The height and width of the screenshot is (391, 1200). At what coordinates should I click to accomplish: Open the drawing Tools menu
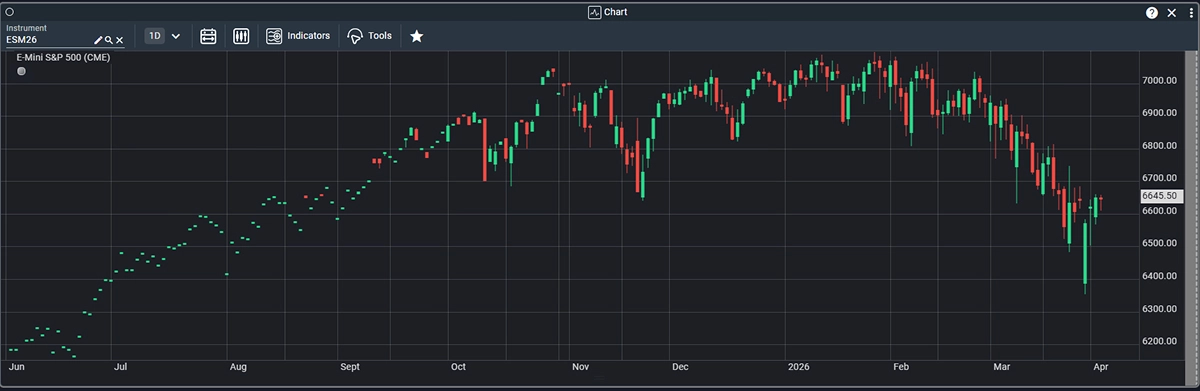coord(369,36)
